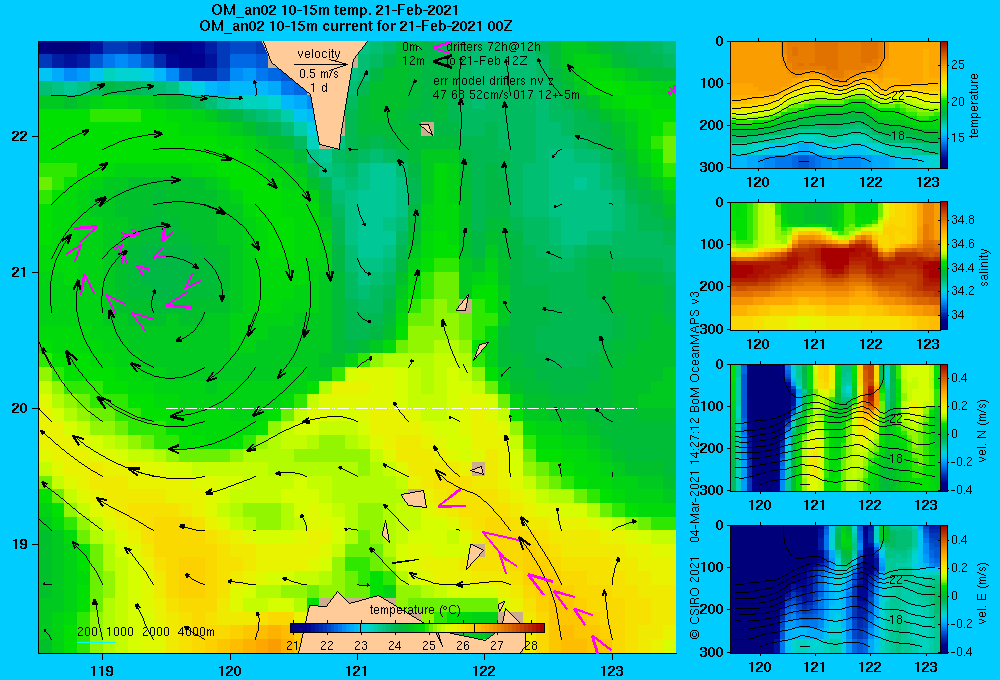
Task: Click latitude label 20 on main map
Action: pos(19,408)
